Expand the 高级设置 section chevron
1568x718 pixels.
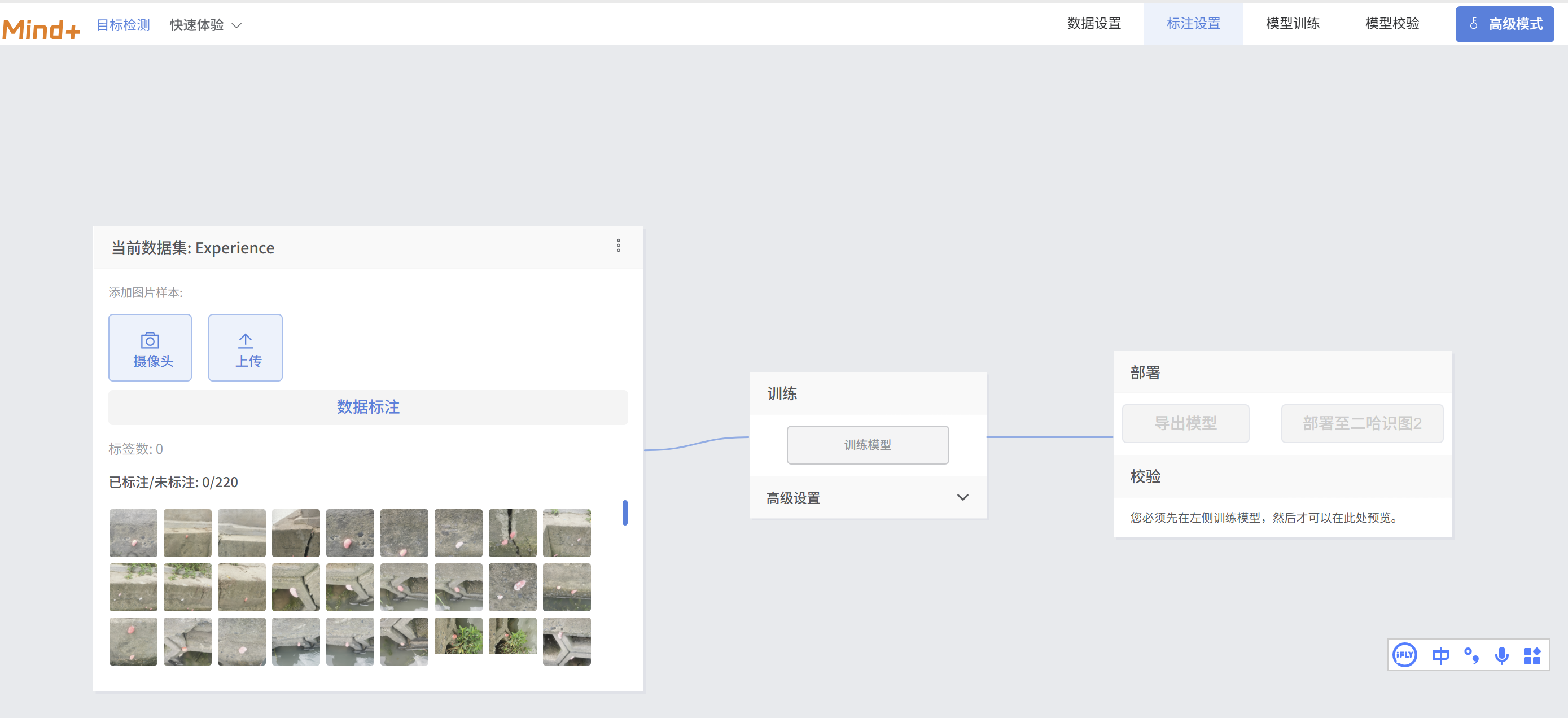(x=962, y=497)
